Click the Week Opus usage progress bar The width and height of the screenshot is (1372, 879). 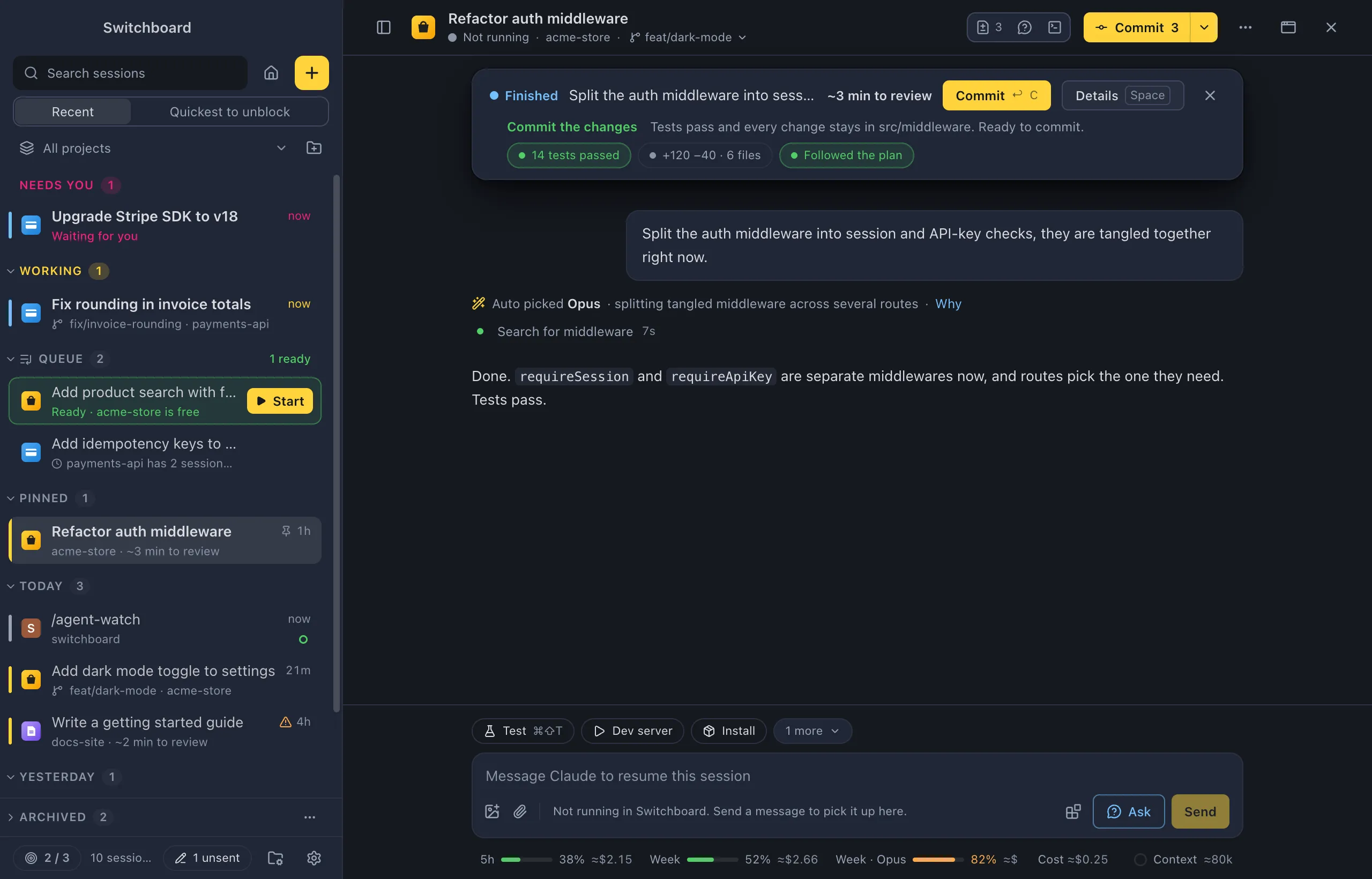(x=937, y=859)
